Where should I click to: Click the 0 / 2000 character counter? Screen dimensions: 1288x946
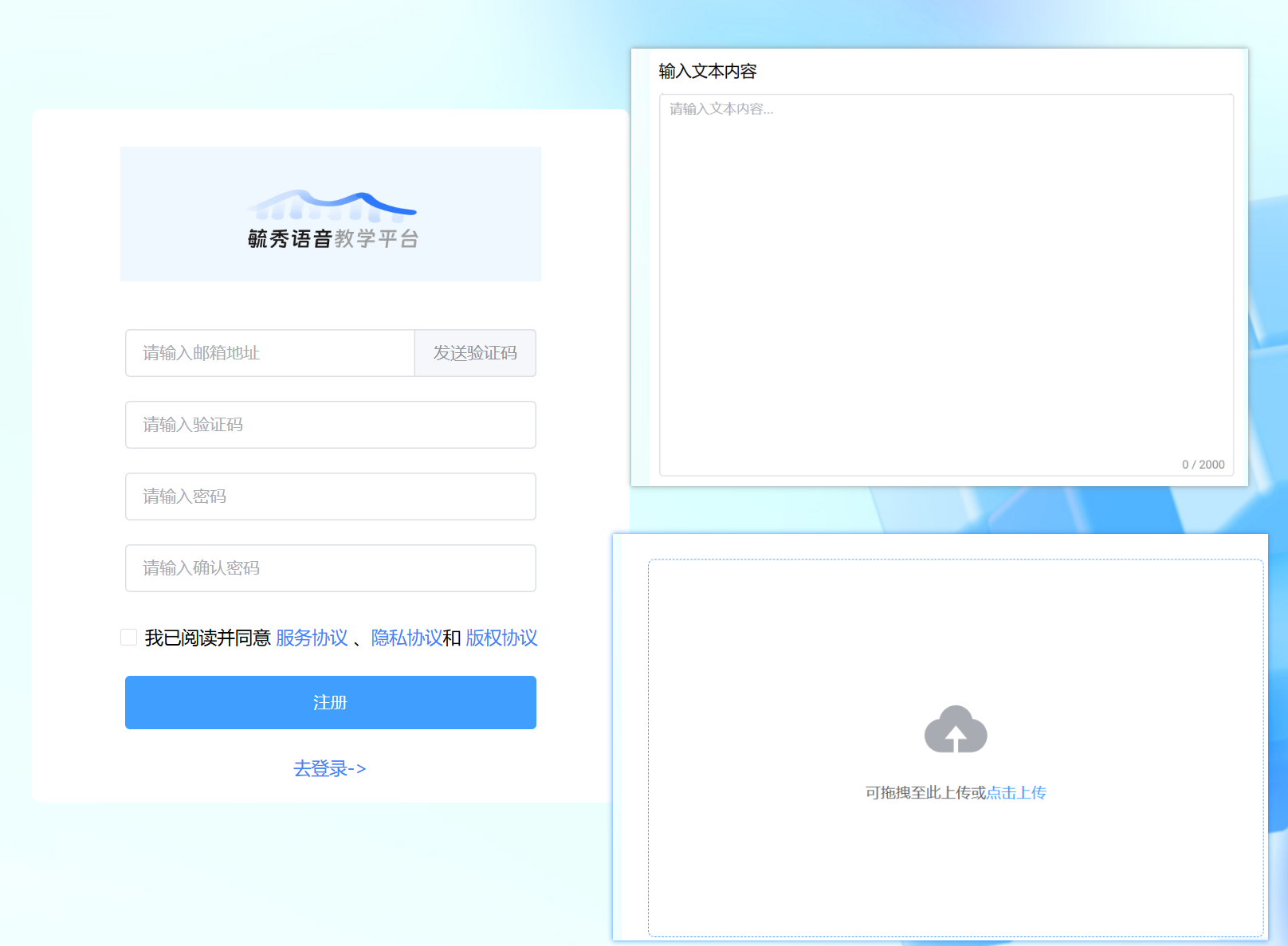(x=1204, y=465)
